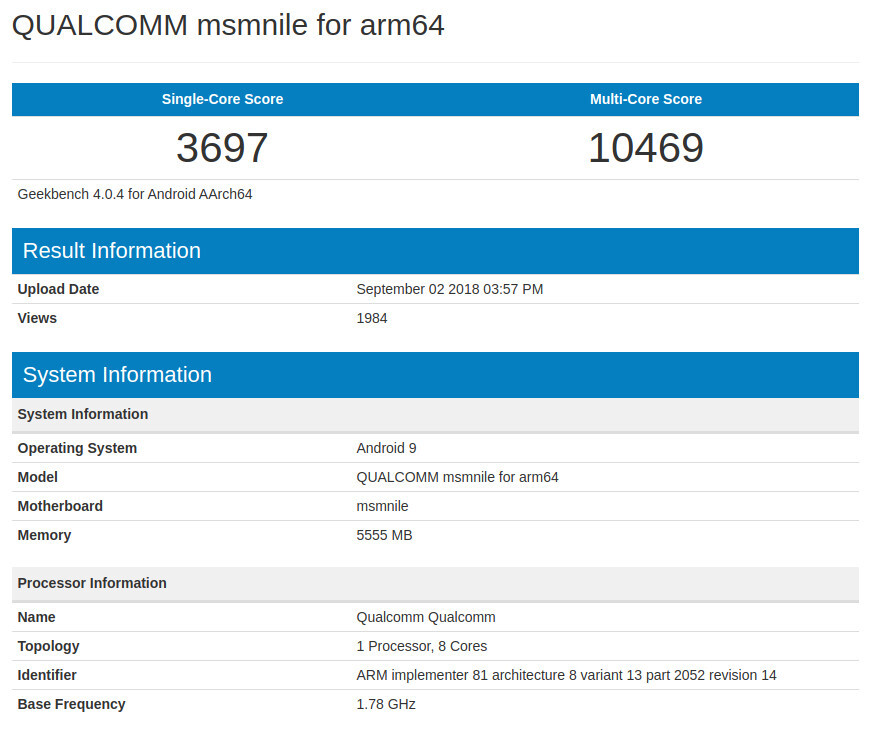Click the page title QUALCOMM msmnile for arm64
The width and height of the screenshot is (871, 735).
pos(228,26)
